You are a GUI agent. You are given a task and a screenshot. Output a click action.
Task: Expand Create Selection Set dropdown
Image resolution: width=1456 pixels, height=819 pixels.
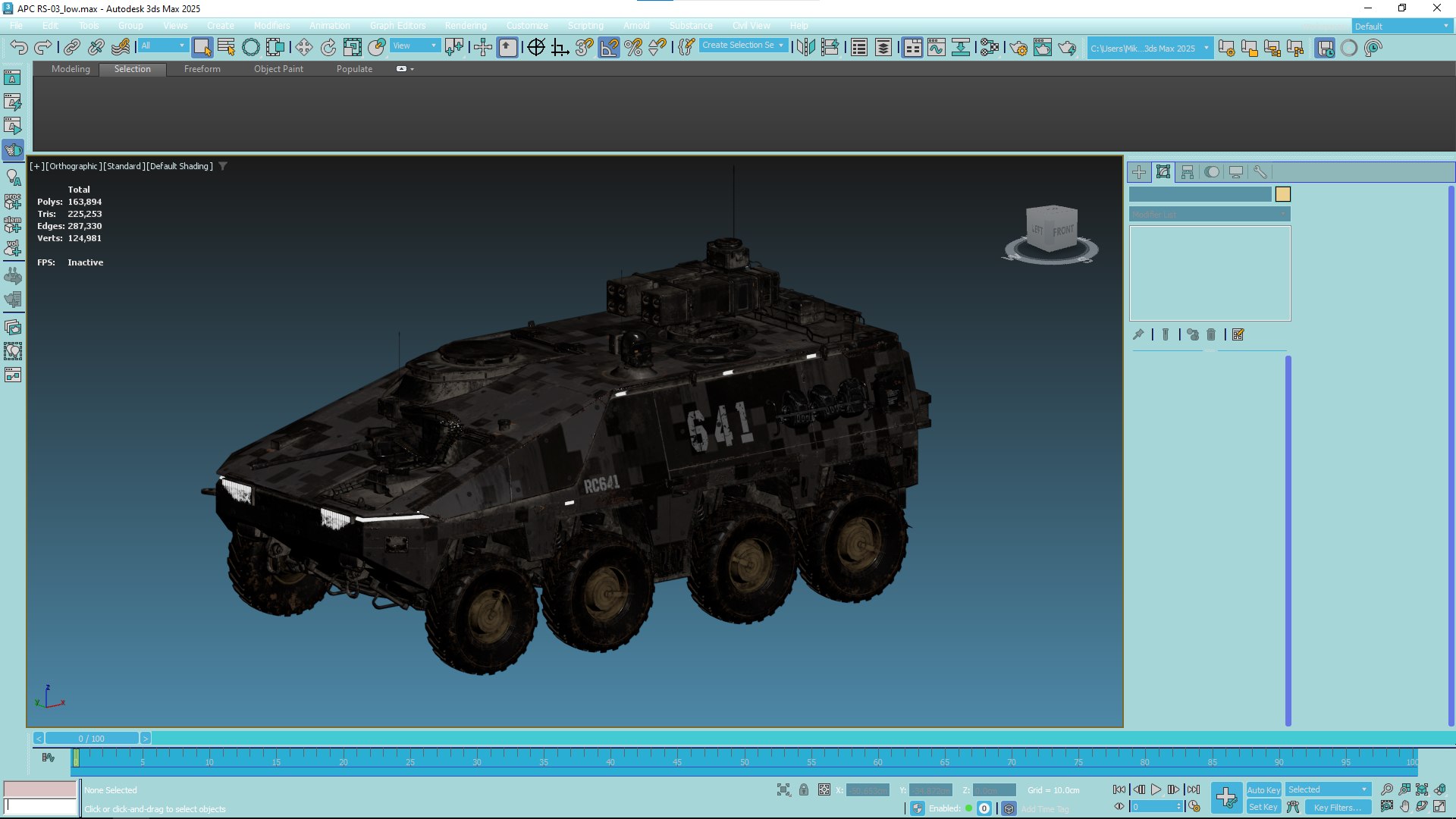point(743,45)
